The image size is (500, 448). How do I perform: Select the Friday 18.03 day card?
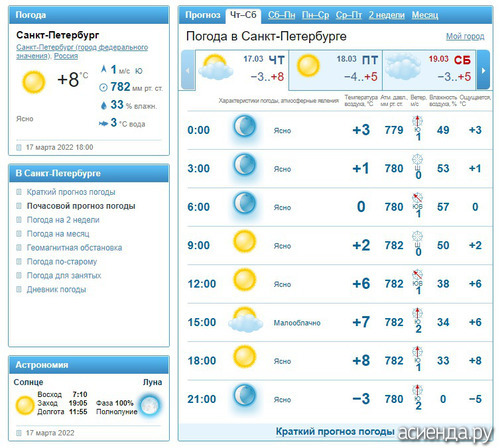pos(335,70)
